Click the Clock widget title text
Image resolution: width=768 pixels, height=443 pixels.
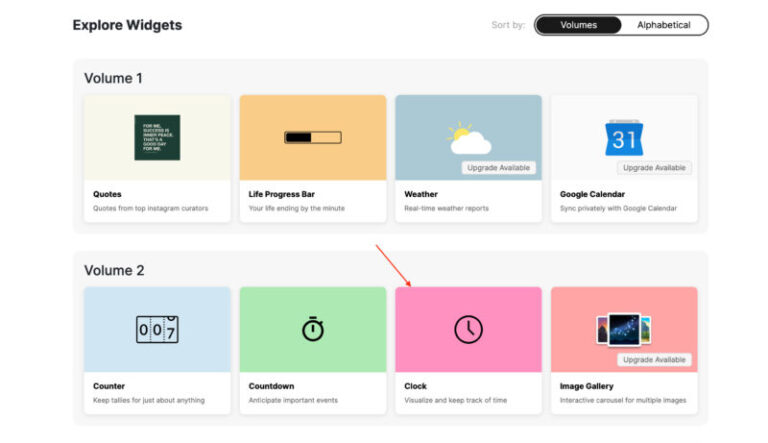pyautogui.click(x=415, y=386)
